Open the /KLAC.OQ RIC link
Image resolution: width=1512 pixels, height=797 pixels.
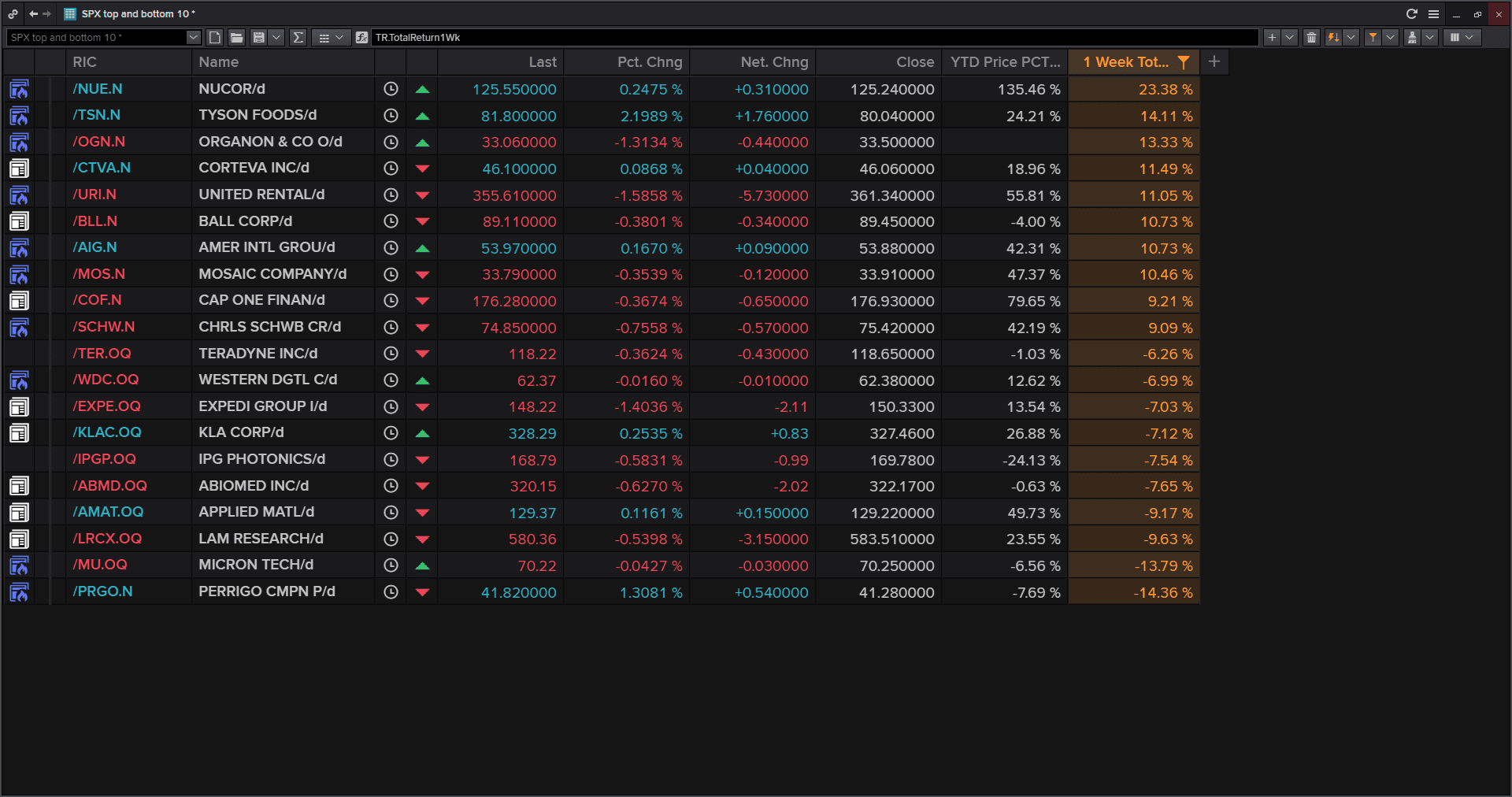[x=107, y=432]
